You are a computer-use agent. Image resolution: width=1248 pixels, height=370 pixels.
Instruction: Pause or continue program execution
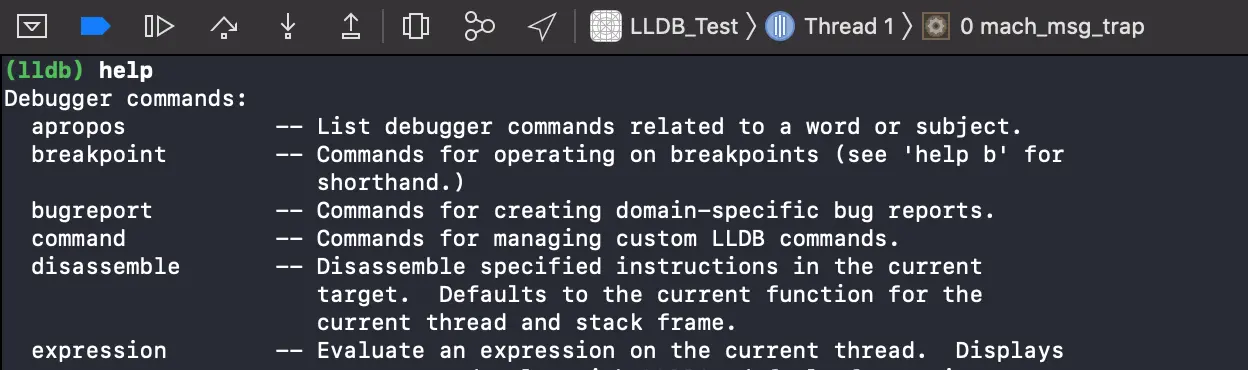159,27
